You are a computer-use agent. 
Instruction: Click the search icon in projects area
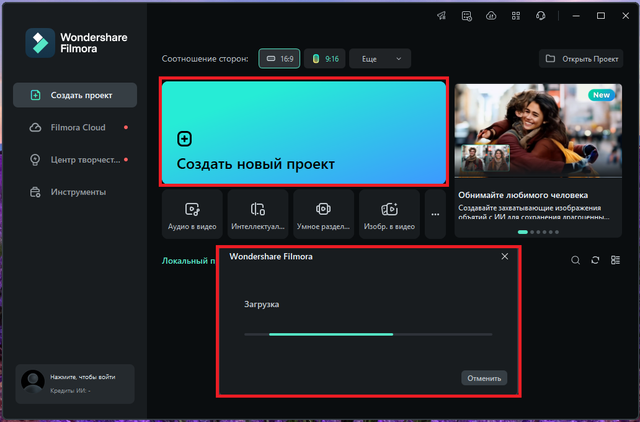click(x=576, y=260)
